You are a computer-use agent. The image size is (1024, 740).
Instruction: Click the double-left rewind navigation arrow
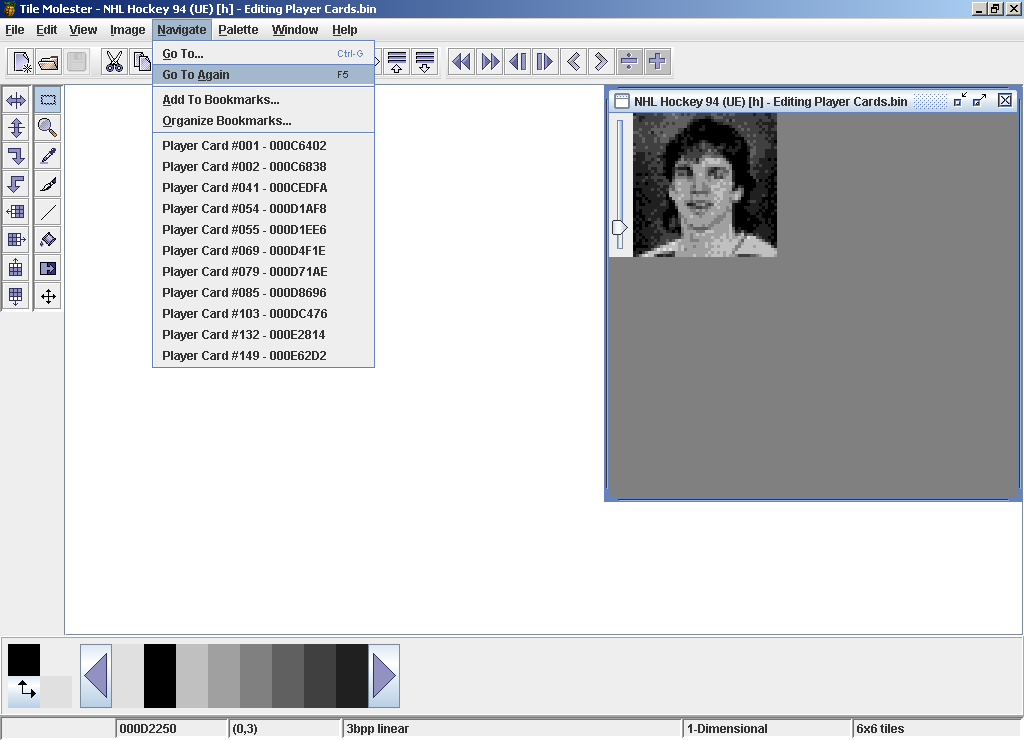(x=461, y=62)
